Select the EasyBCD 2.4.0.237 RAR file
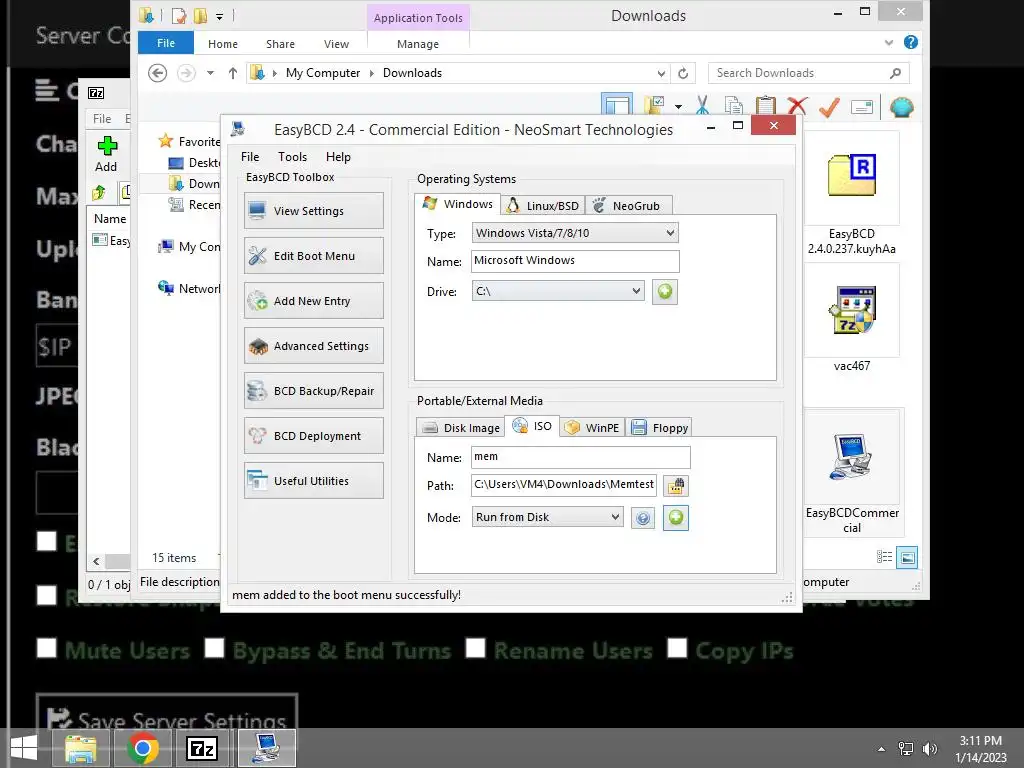Viewport: 1024px width, 768px height. [852, 194]
